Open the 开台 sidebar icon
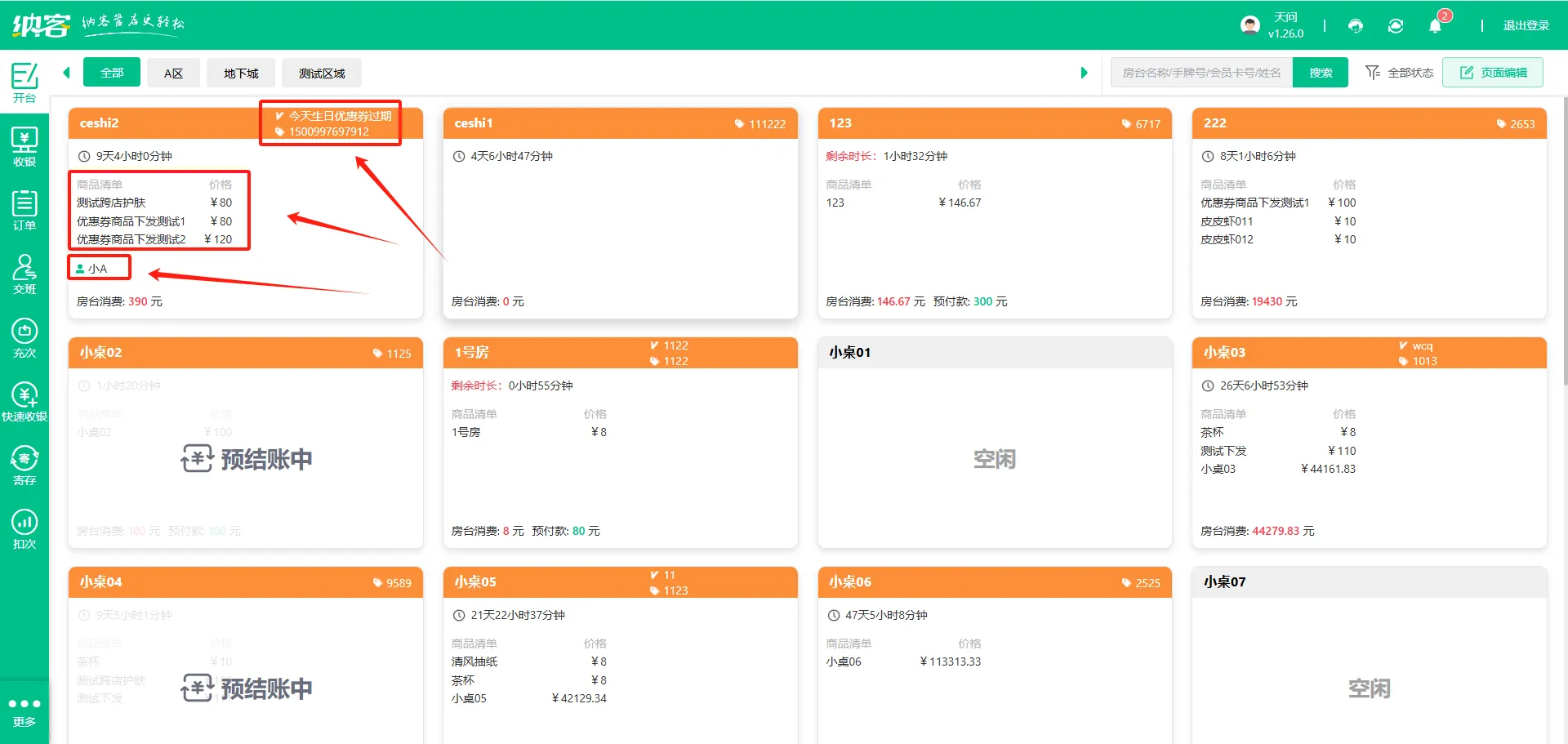 click(x=24, y=82)
